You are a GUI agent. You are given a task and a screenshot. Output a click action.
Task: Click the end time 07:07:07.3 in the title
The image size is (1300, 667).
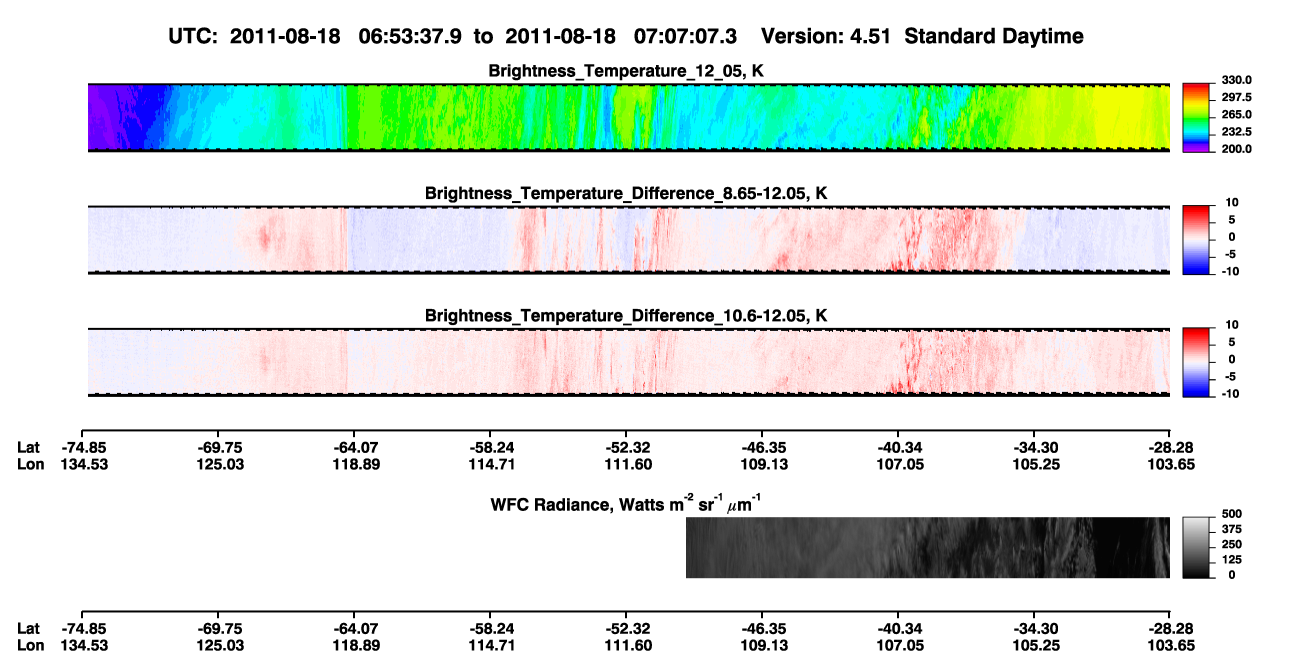click(x=685, y=36)
